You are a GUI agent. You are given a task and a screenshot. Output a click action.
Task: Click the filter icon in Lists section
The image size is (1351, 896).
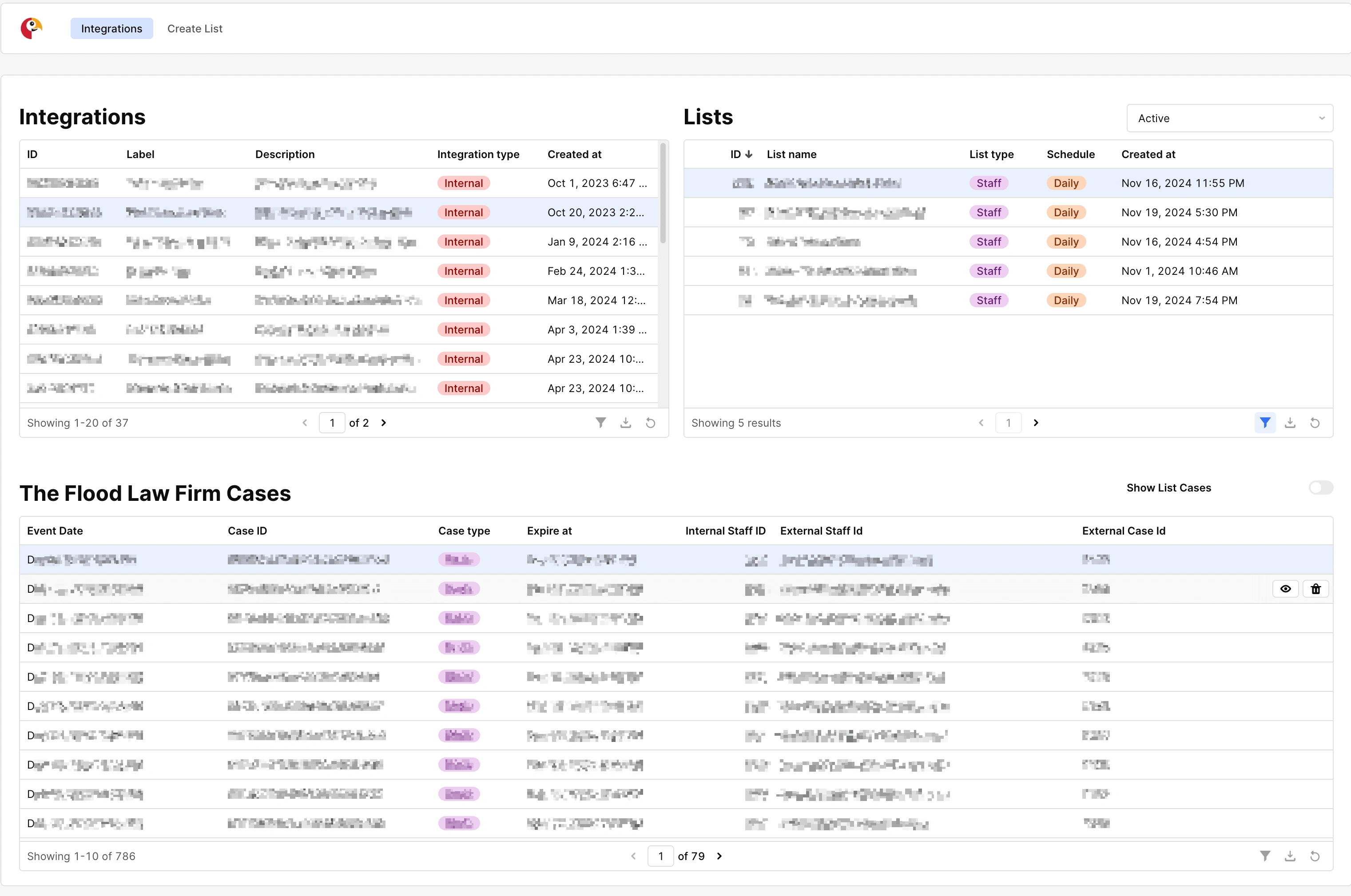coord(1265,422)
